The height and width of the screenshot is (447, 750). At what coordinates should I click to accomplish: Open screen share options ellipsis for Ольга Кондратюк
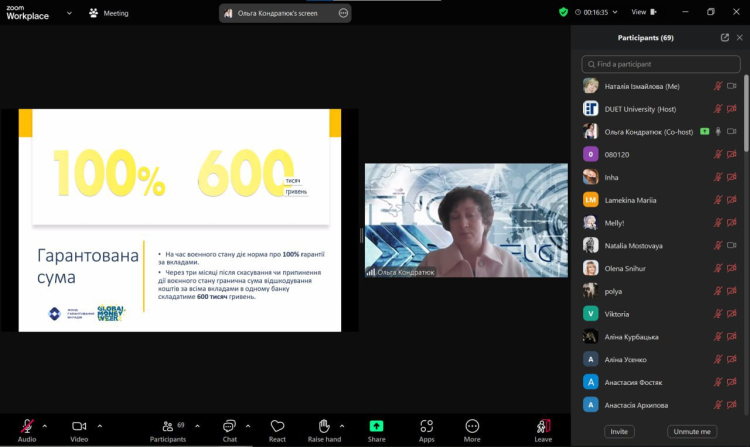coord(343,13)
